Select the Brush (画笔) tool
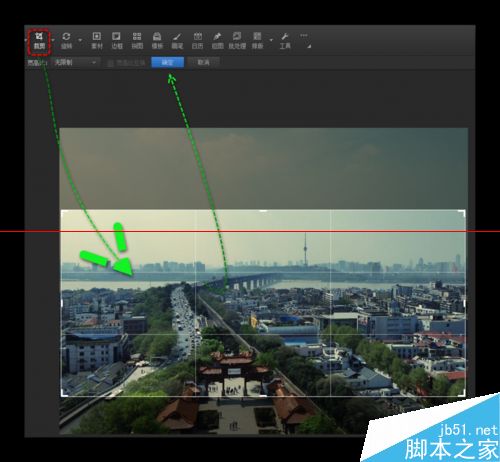This screenshot has height=462, width=500. point(177,41)
